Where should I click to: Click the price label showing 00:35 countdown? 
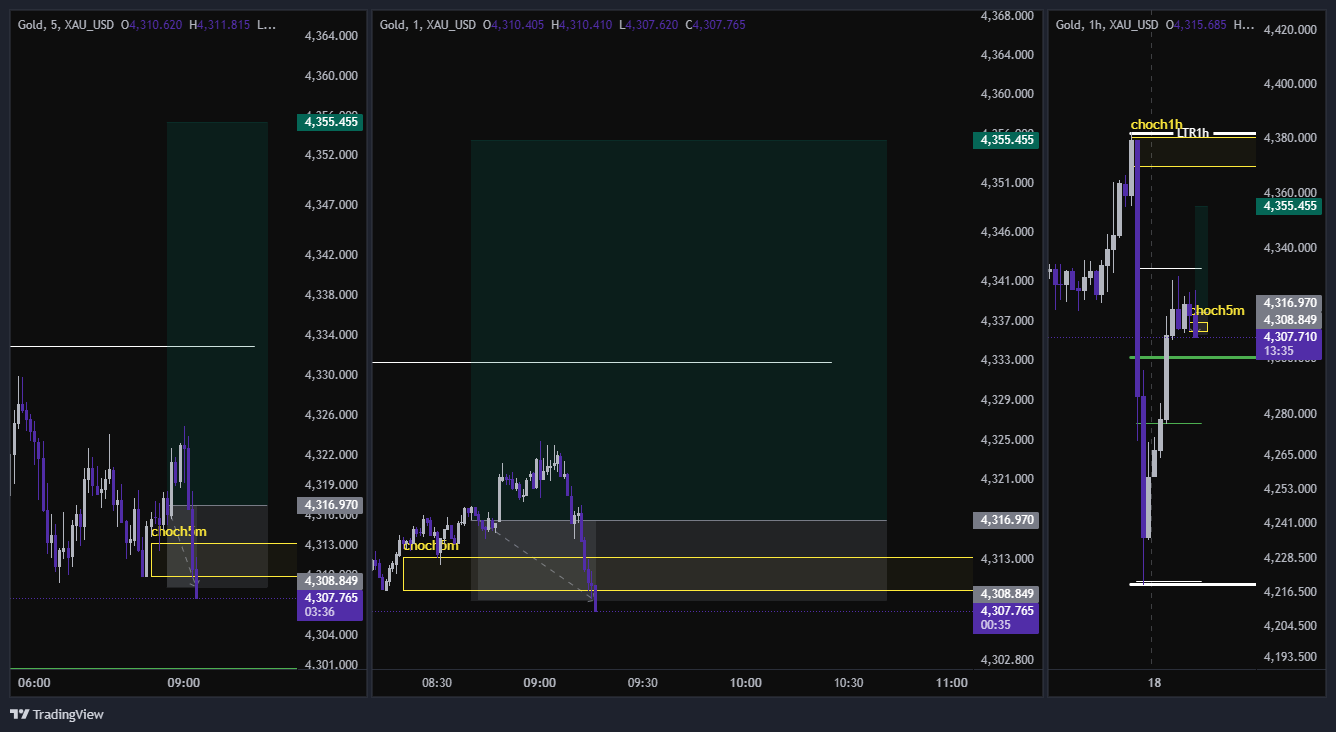pos(1005,618)
